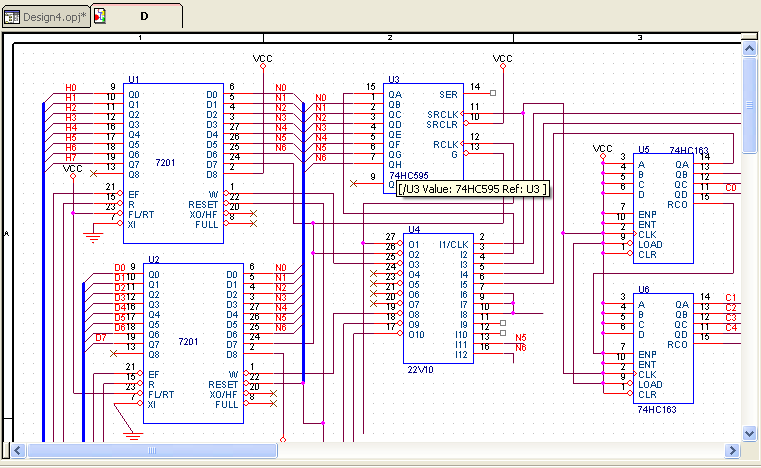Select the D schematic page tab
Image resolution: width=761 pixels, height=468 pixels.
pos(144,16)
